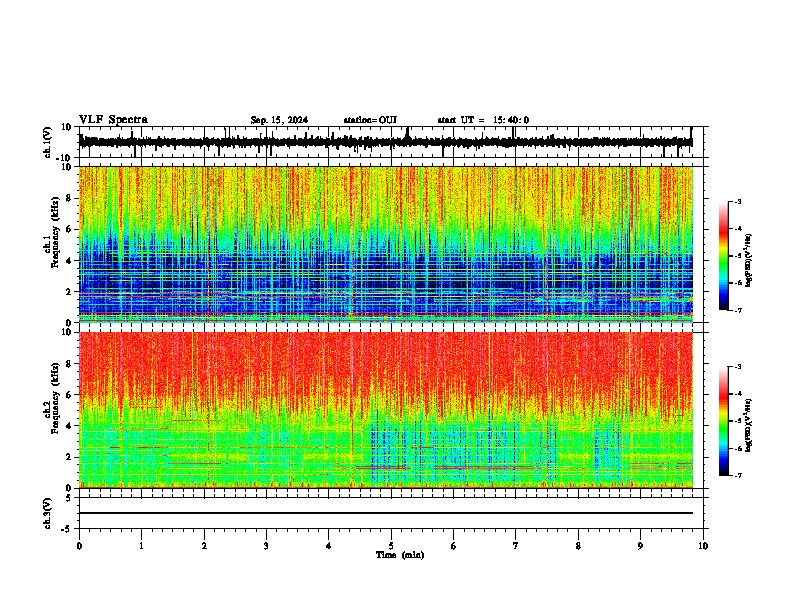792x612 pixels.
Task: Click the ch.1 voltage waveform trace
Action: pyautogui.click(x=386, y=142)
